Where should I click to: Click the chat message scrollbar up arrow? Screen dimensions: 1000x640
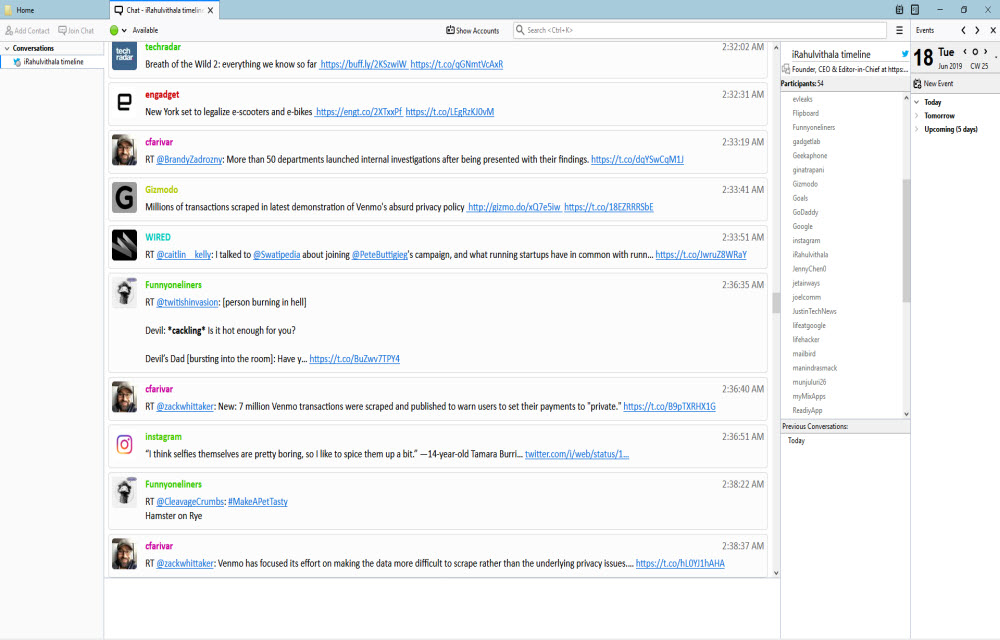pyautogui.click(x=776, y=48)
